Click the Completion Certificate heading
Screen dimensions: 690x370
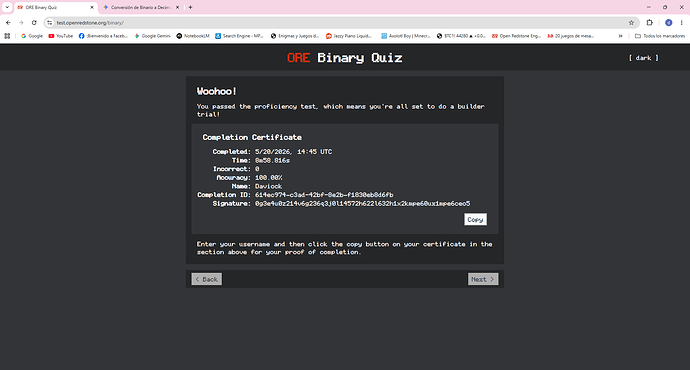(252, 137)
